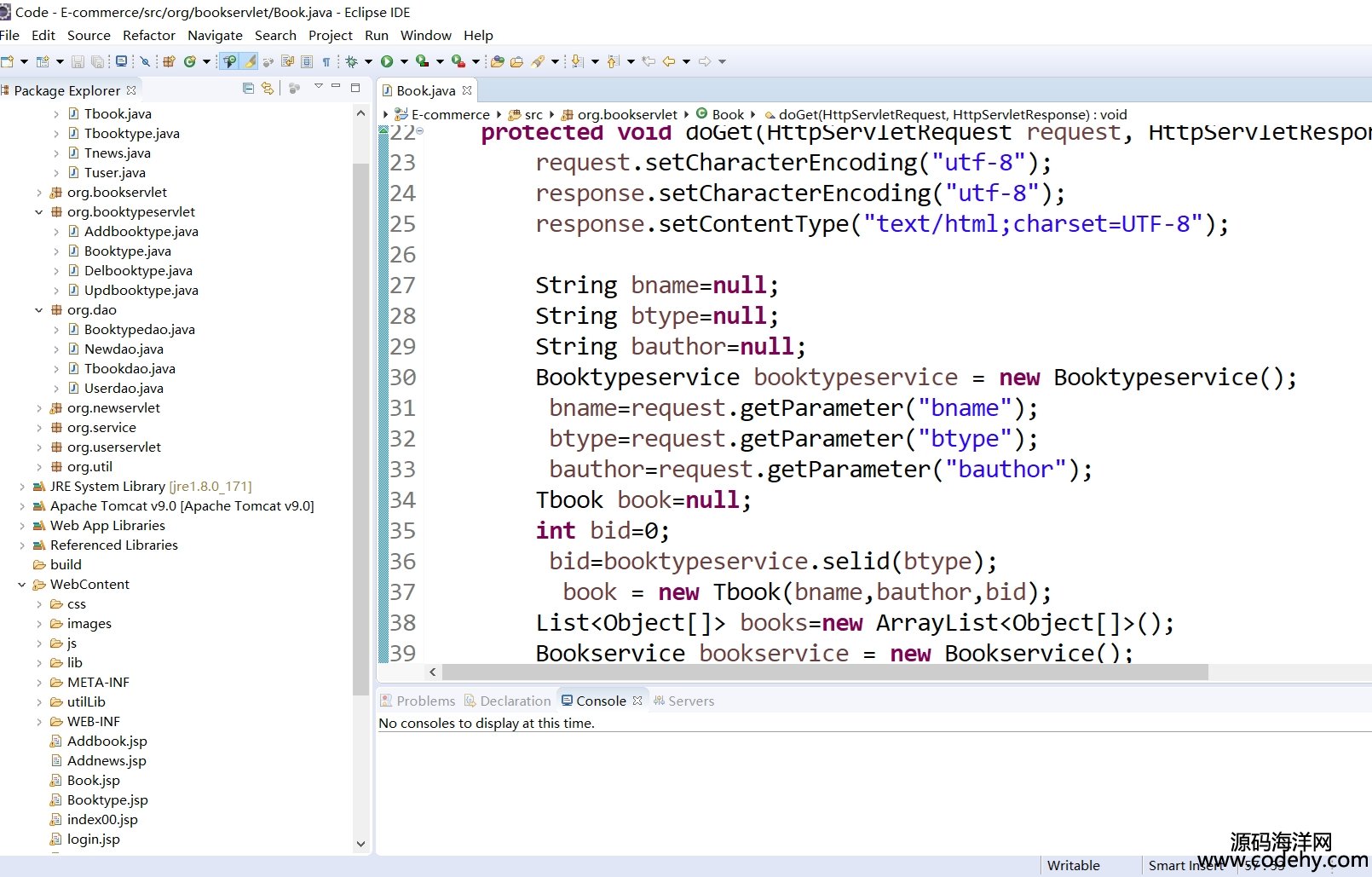Switch to the Problems tab
1372x877 pixels.
tap(418, 701)
